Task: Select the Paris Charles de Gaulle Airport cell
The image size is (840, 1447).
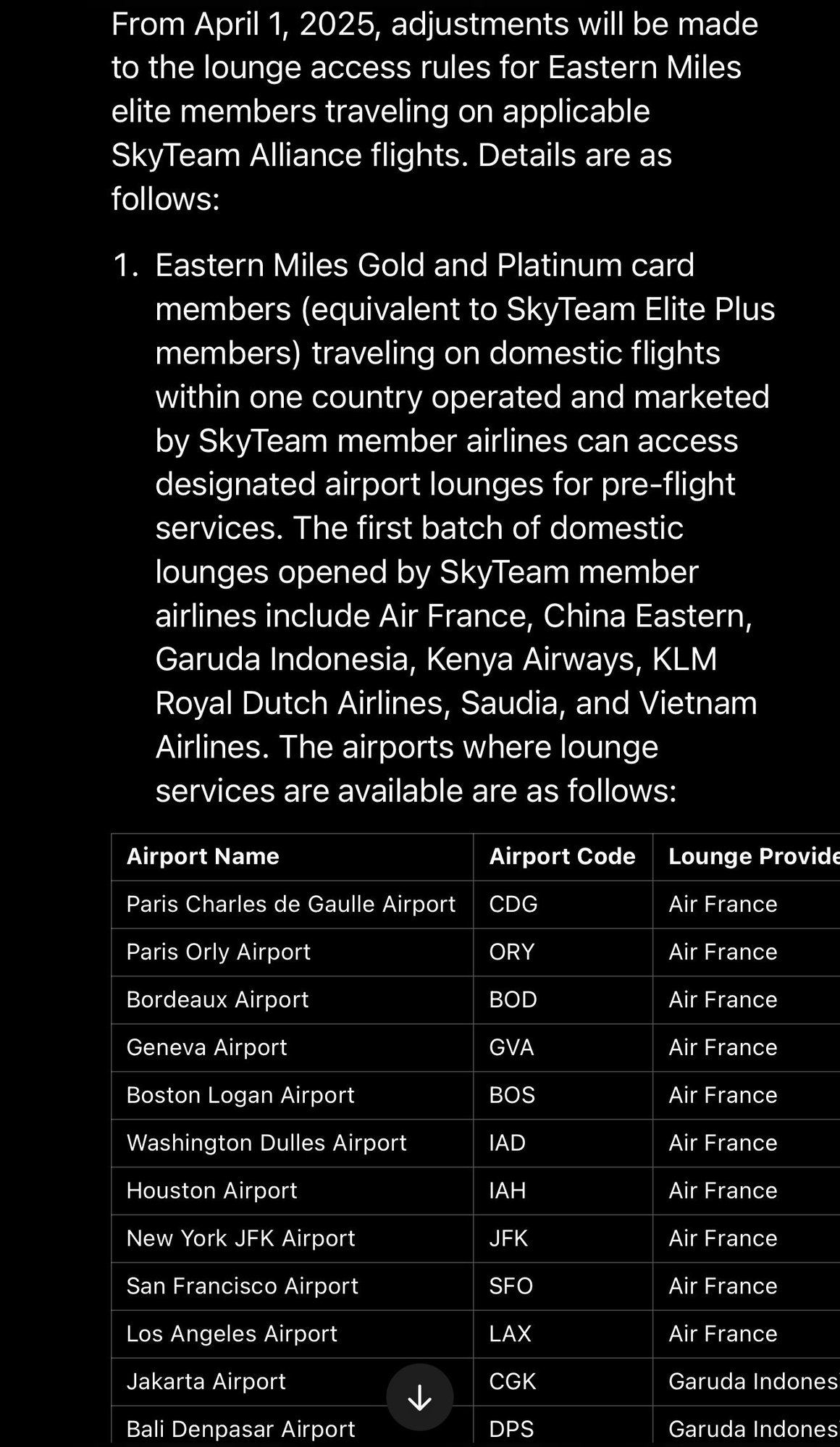Action: (290, 904)
